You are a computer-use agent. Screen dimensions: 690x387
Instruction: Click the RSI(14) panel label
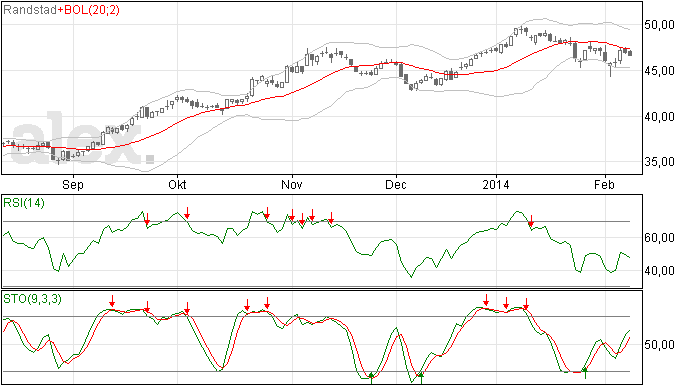click(x=24, y=203)
